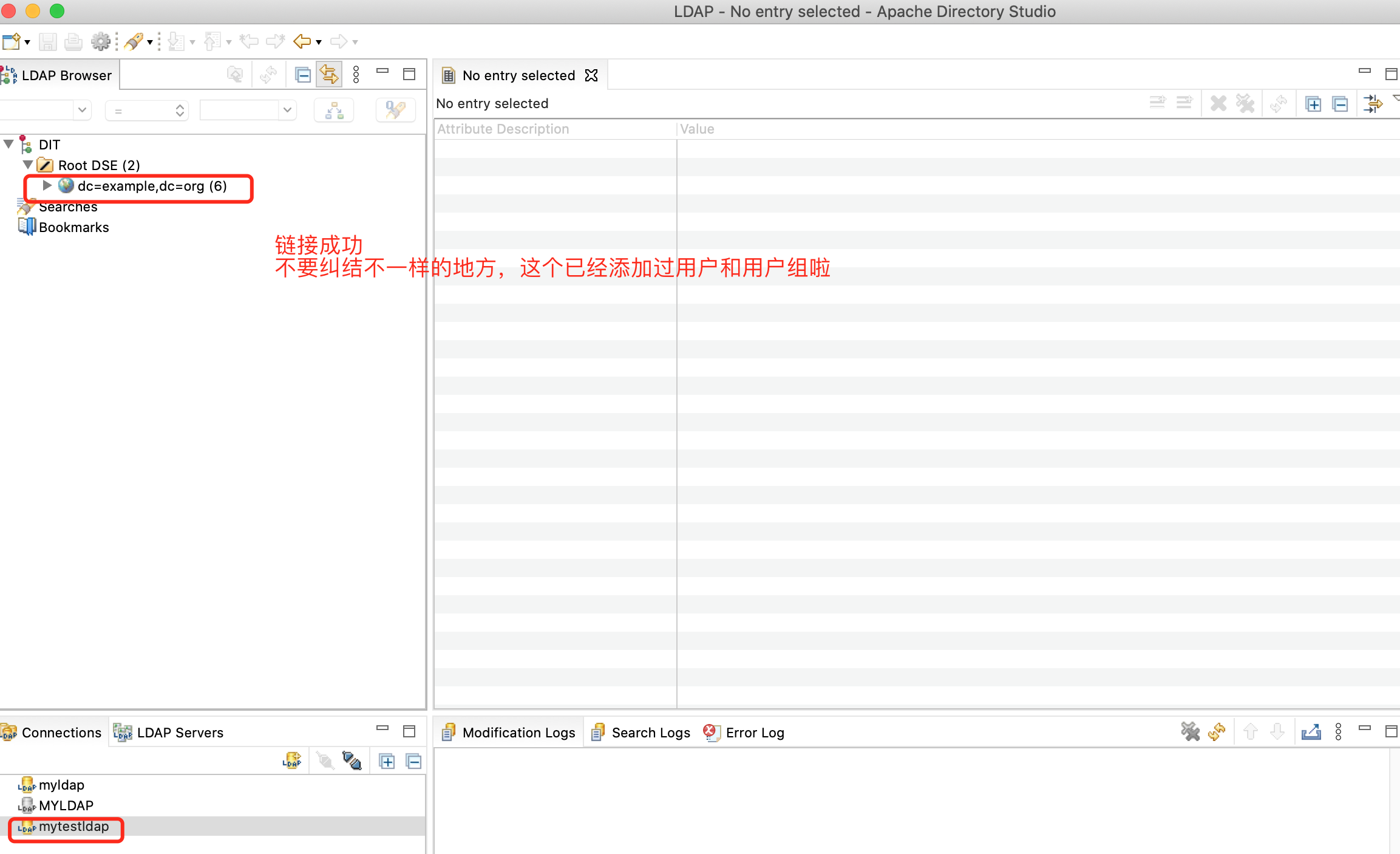
Task: Open the Error Log tab
Action: (755, 732)
